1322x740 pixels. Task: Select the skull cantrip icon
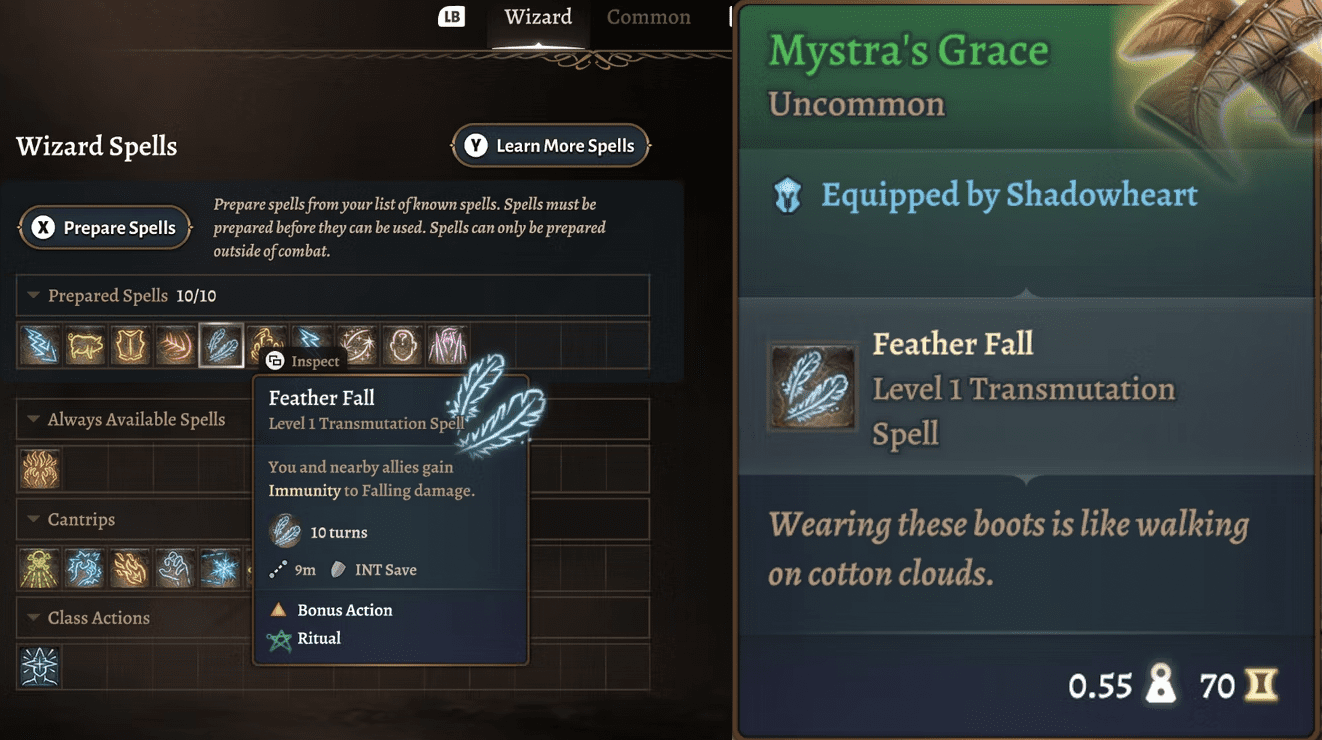tap(40, 568)
